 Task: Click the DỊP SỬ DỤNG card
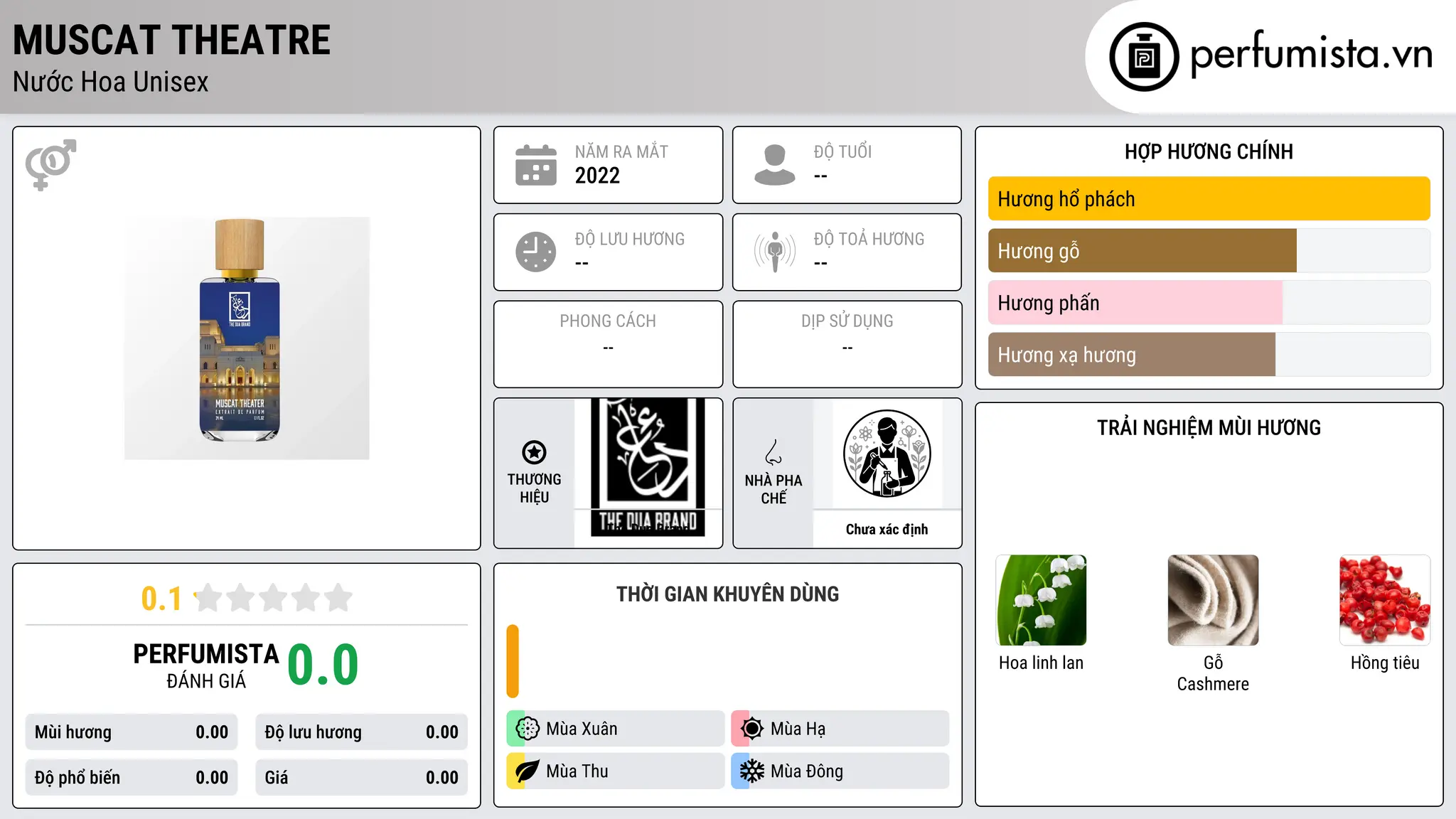pos(847,344)
